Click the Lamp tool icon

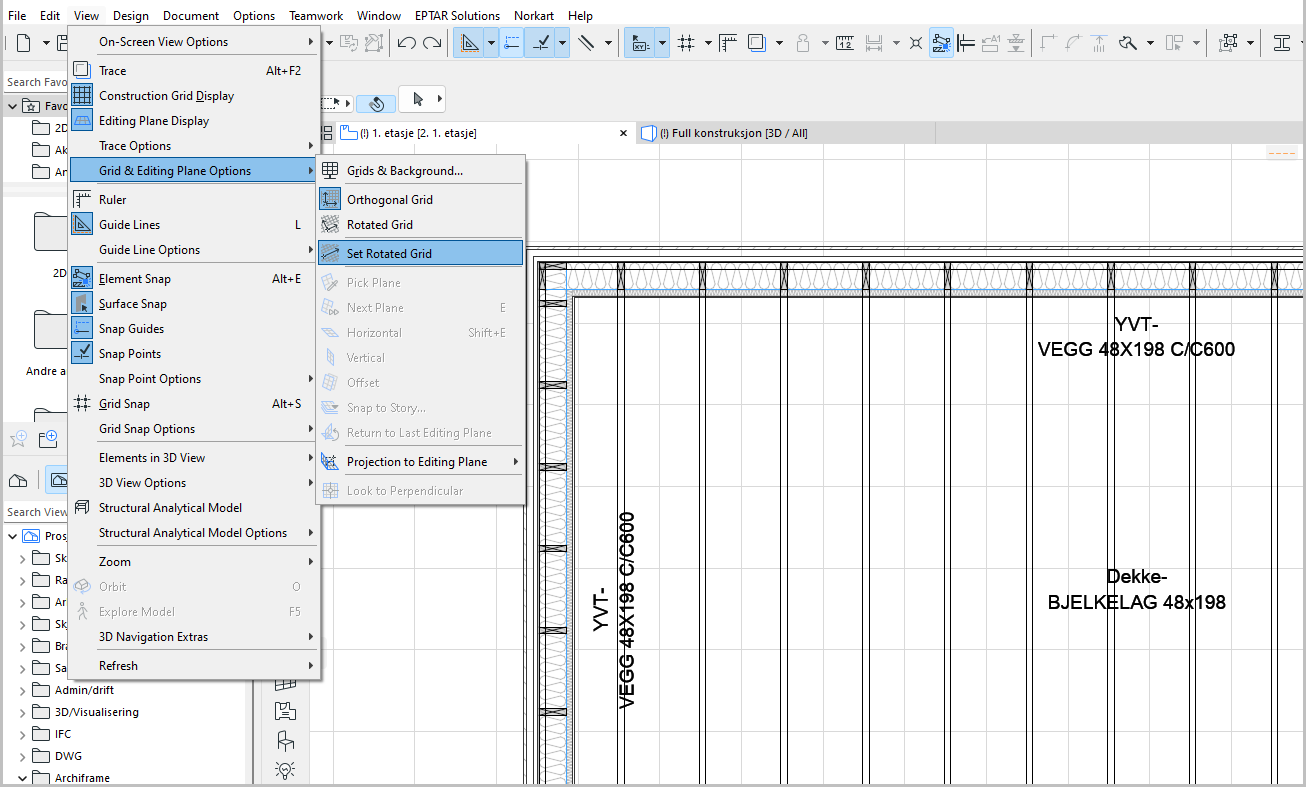click(x=286, y=770)
